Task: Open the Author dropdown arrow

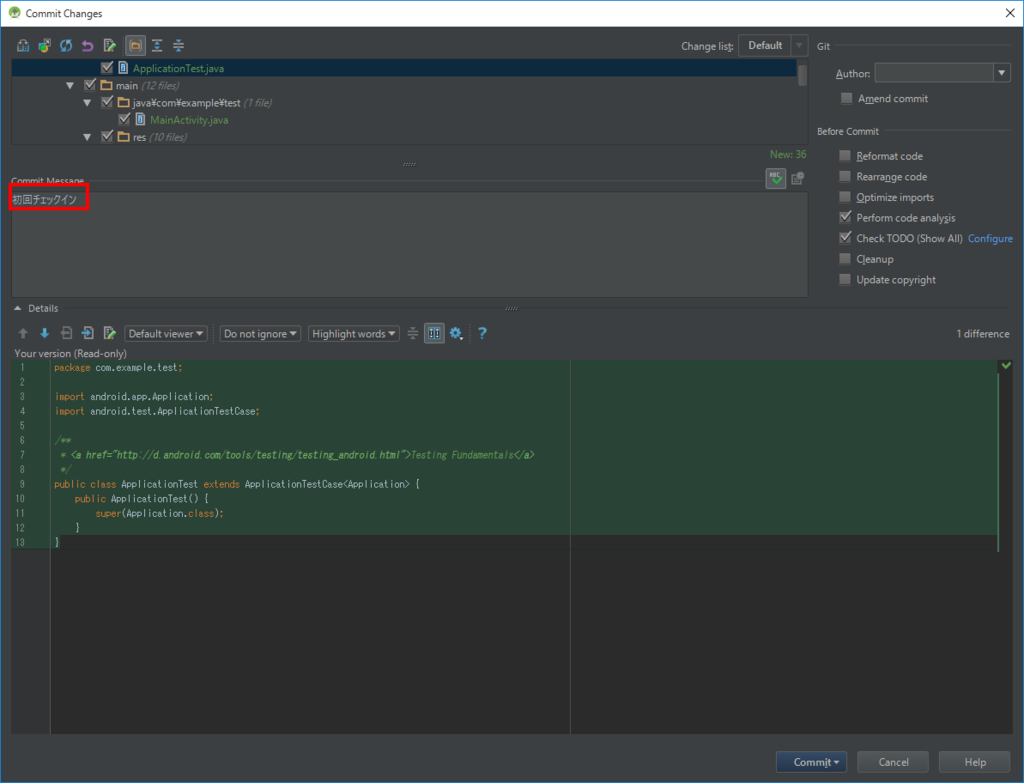Action: pyautogui.click(x=1002, y=73)
